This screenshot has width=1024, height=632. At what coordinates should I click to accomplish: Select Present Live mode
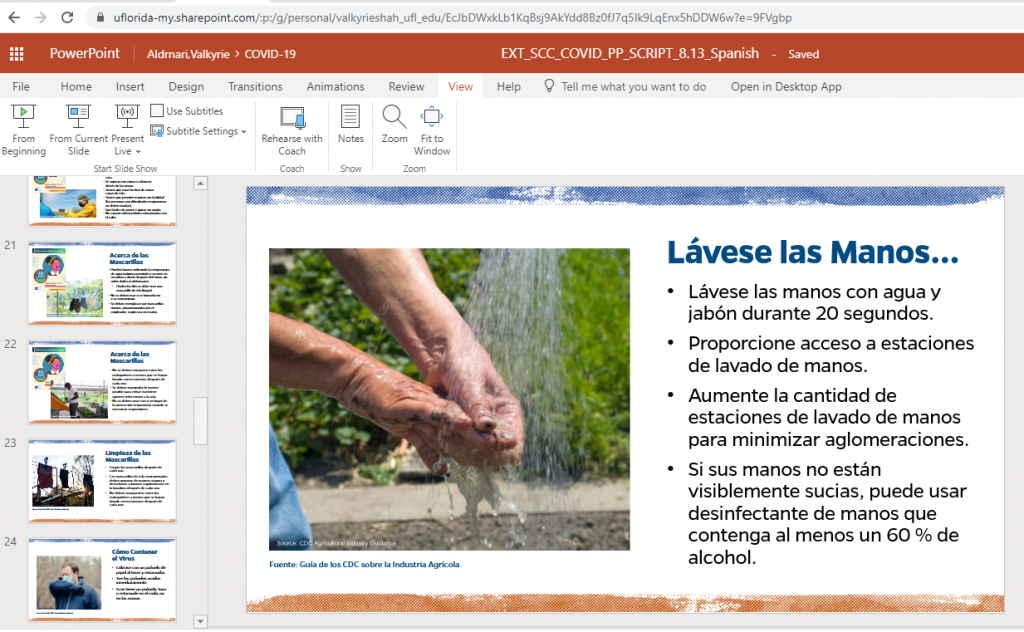tap(126, 125)
